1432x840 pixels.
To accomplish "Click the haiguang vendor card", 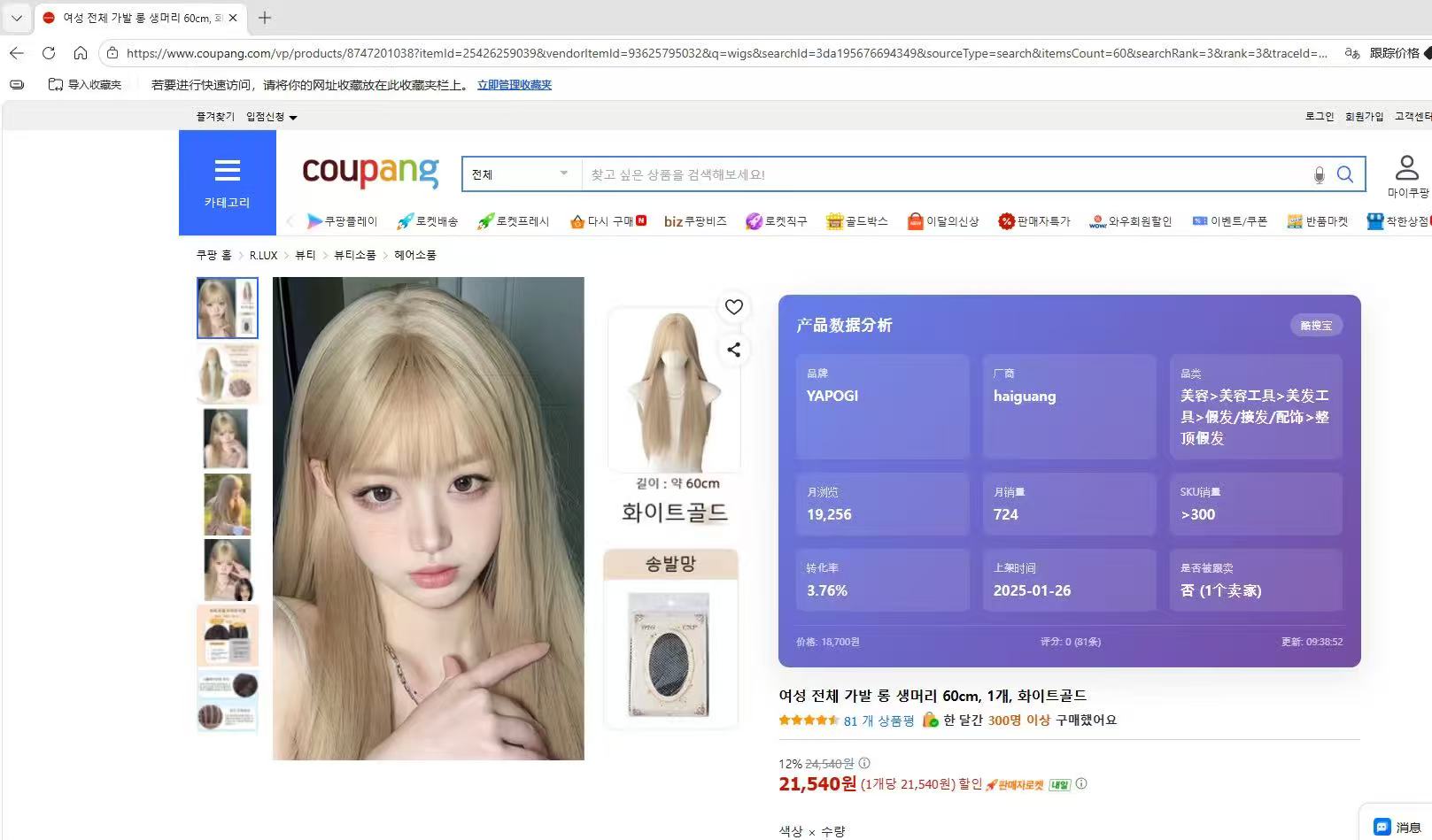I will tap(1069, 406).
